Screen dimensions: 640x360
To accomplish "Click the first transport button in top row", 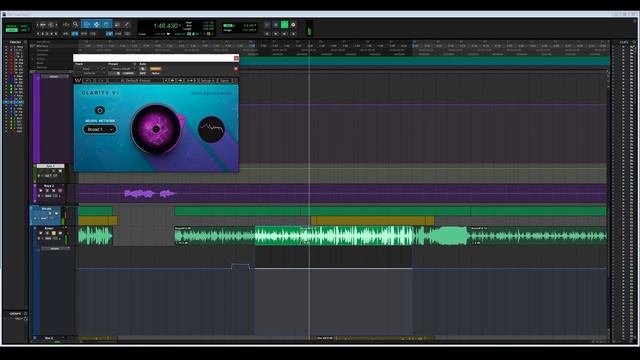I will (x=267, y=24).
